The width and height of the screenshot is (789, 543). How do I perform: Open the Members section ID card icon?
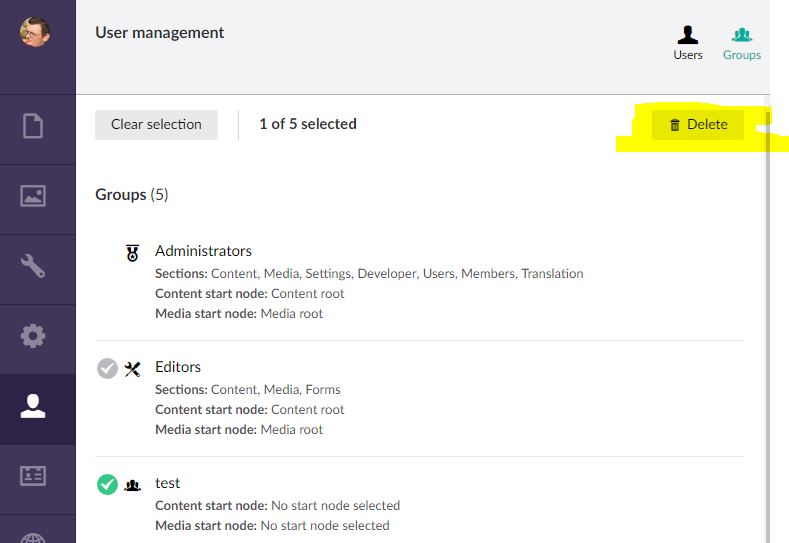(x=34, y=476)
